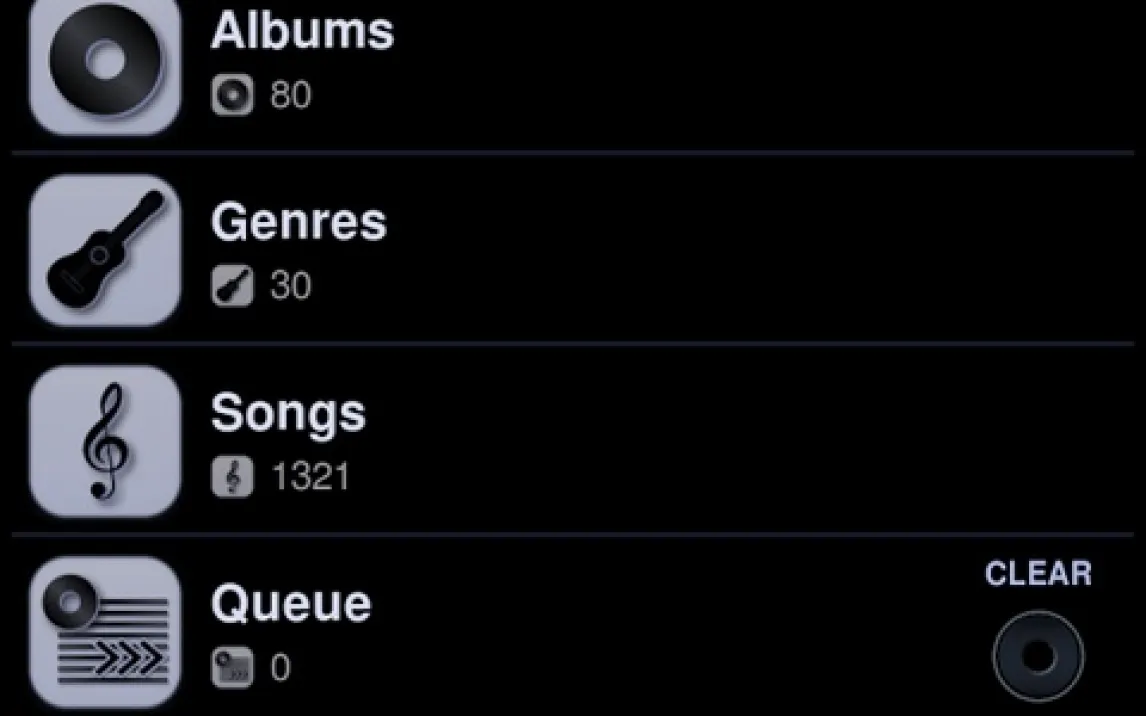This screenshot has height=716, width=1146.
Task: Select the Genres title text
Action: click(x=298, y=223)
